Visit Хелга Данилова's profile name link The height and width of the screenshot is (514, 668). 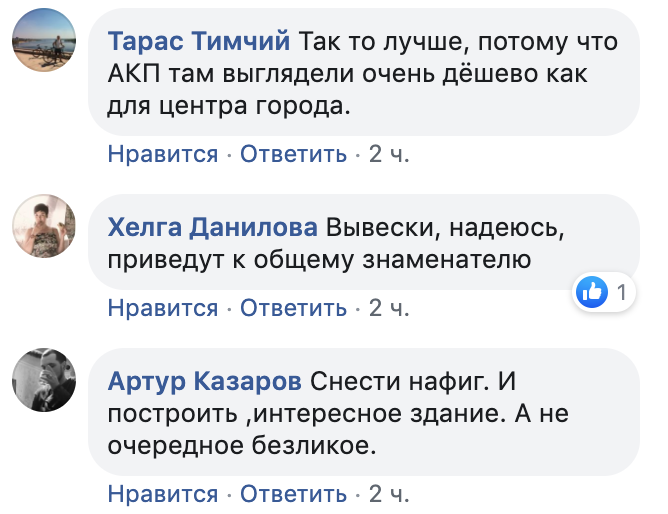click(212, 227)
